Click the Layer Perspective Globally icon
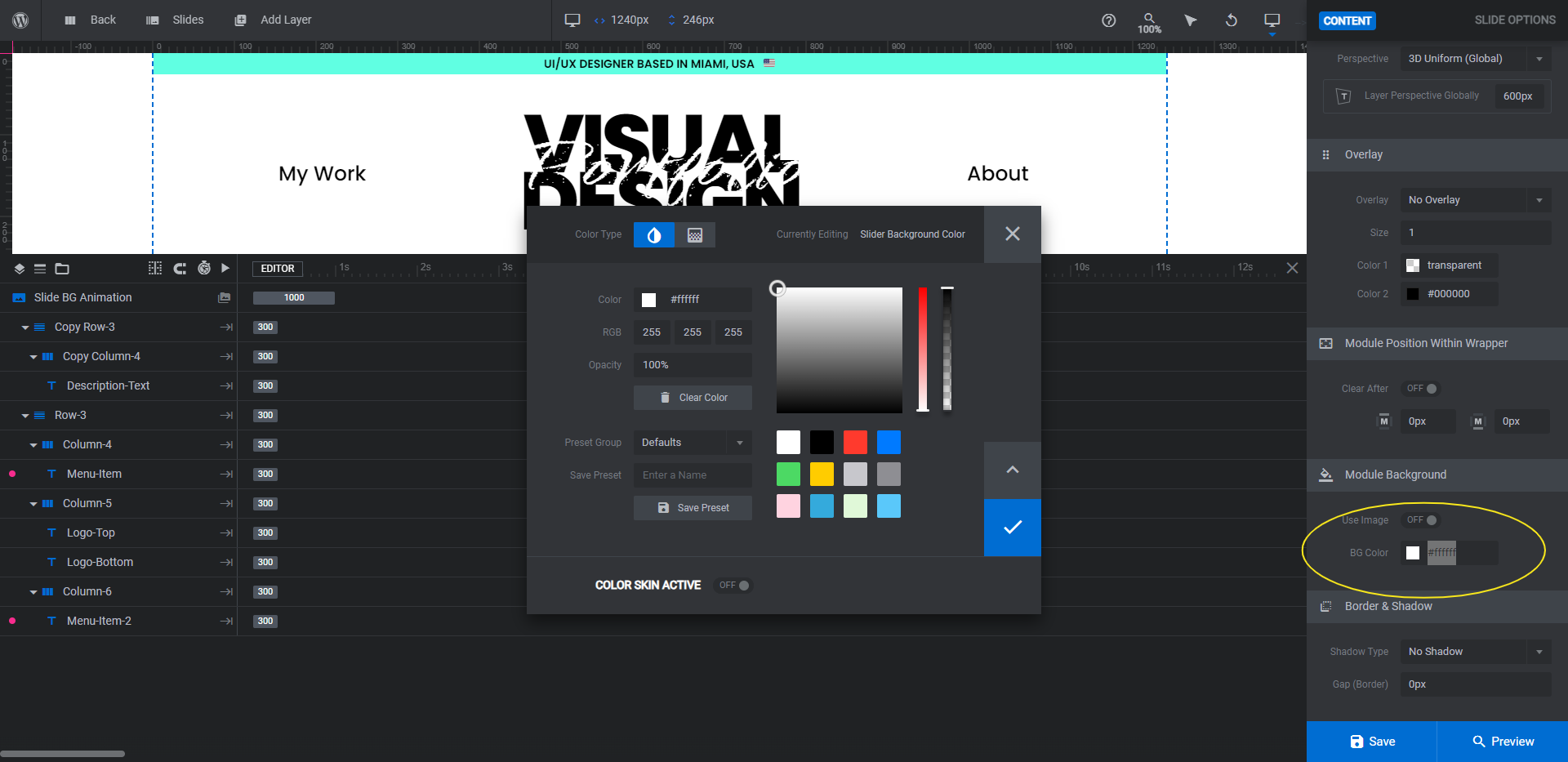1568x762 pixels. pyautogui.click(x=1343, y=96)
